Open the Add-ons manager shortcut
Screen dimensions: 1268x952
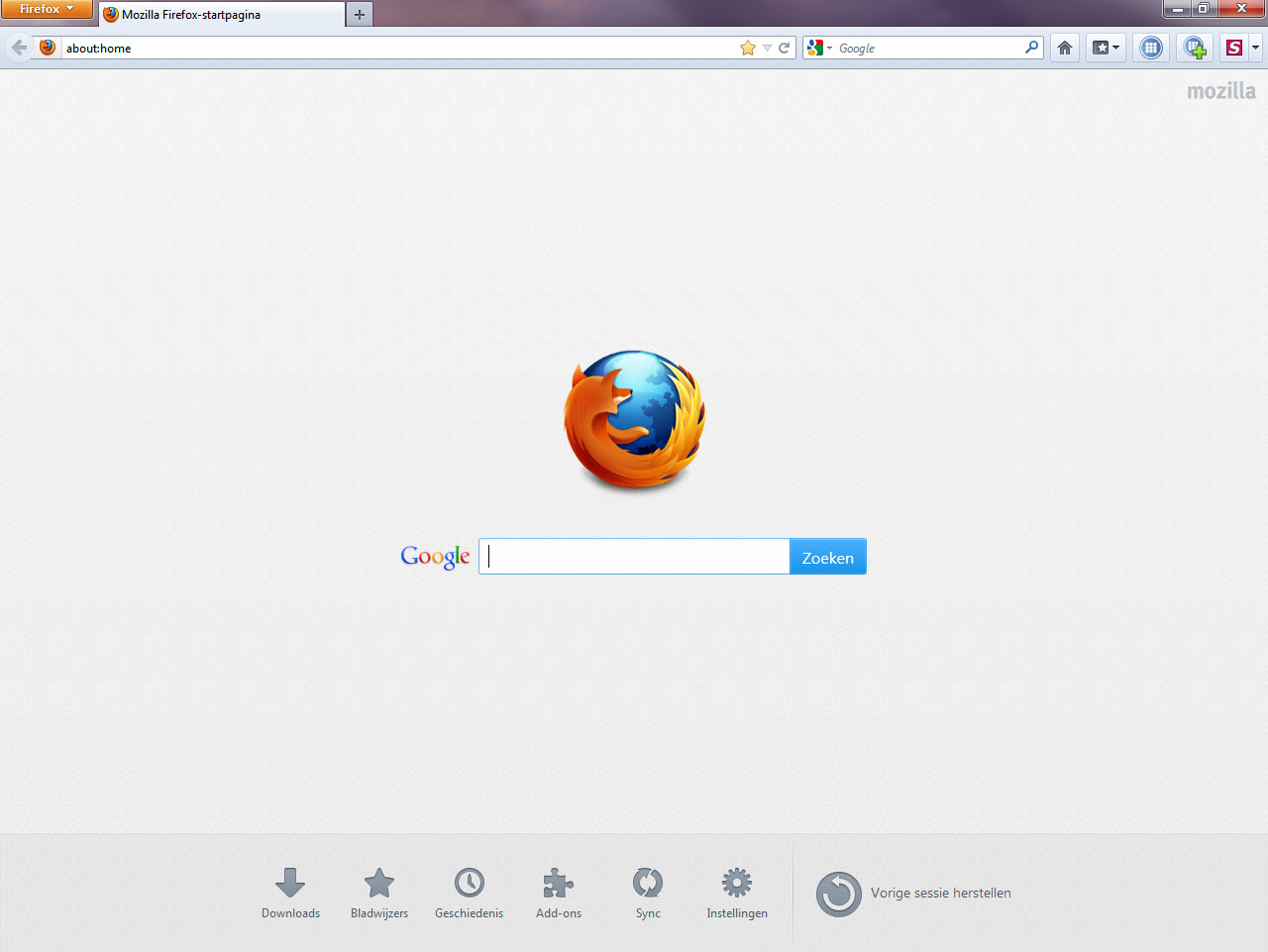559,892
